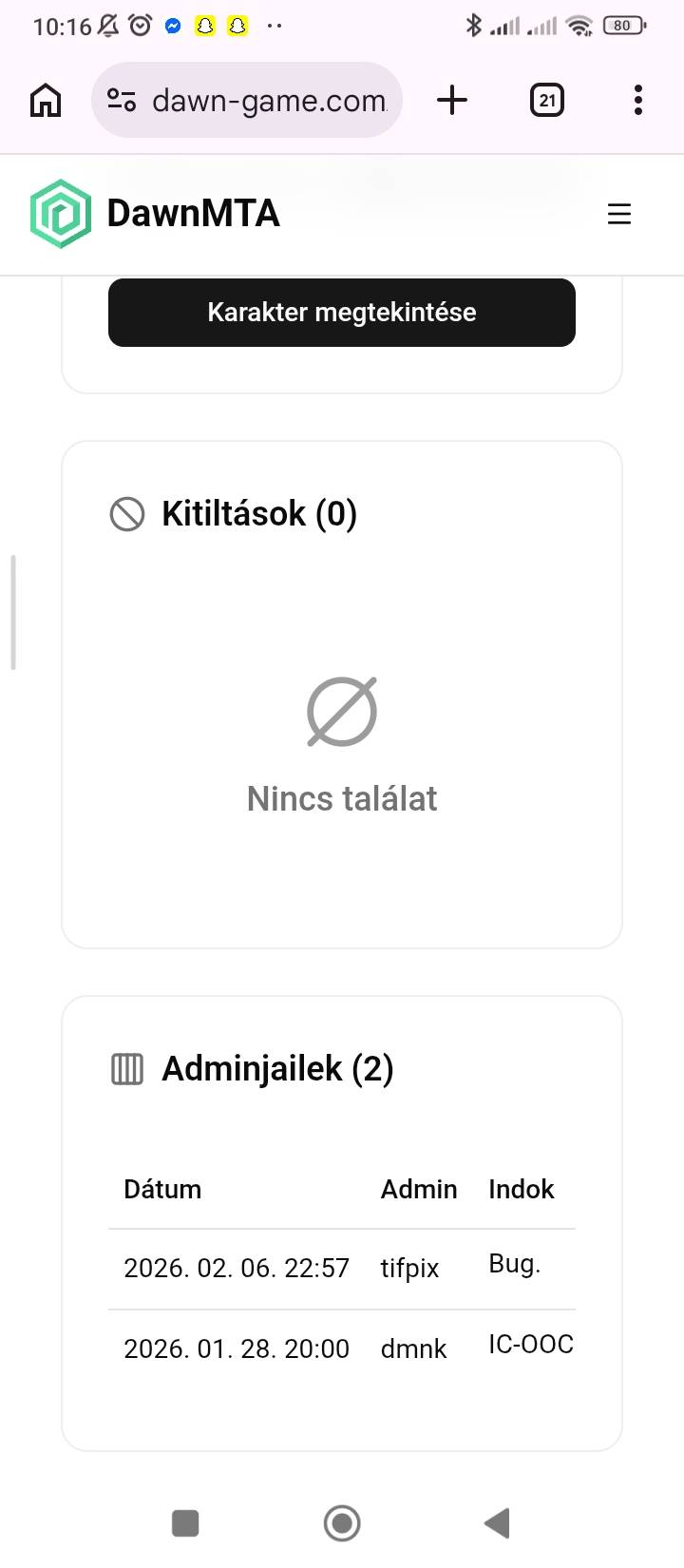Select the dmnk adminjail row

[x=342, y=1348]
